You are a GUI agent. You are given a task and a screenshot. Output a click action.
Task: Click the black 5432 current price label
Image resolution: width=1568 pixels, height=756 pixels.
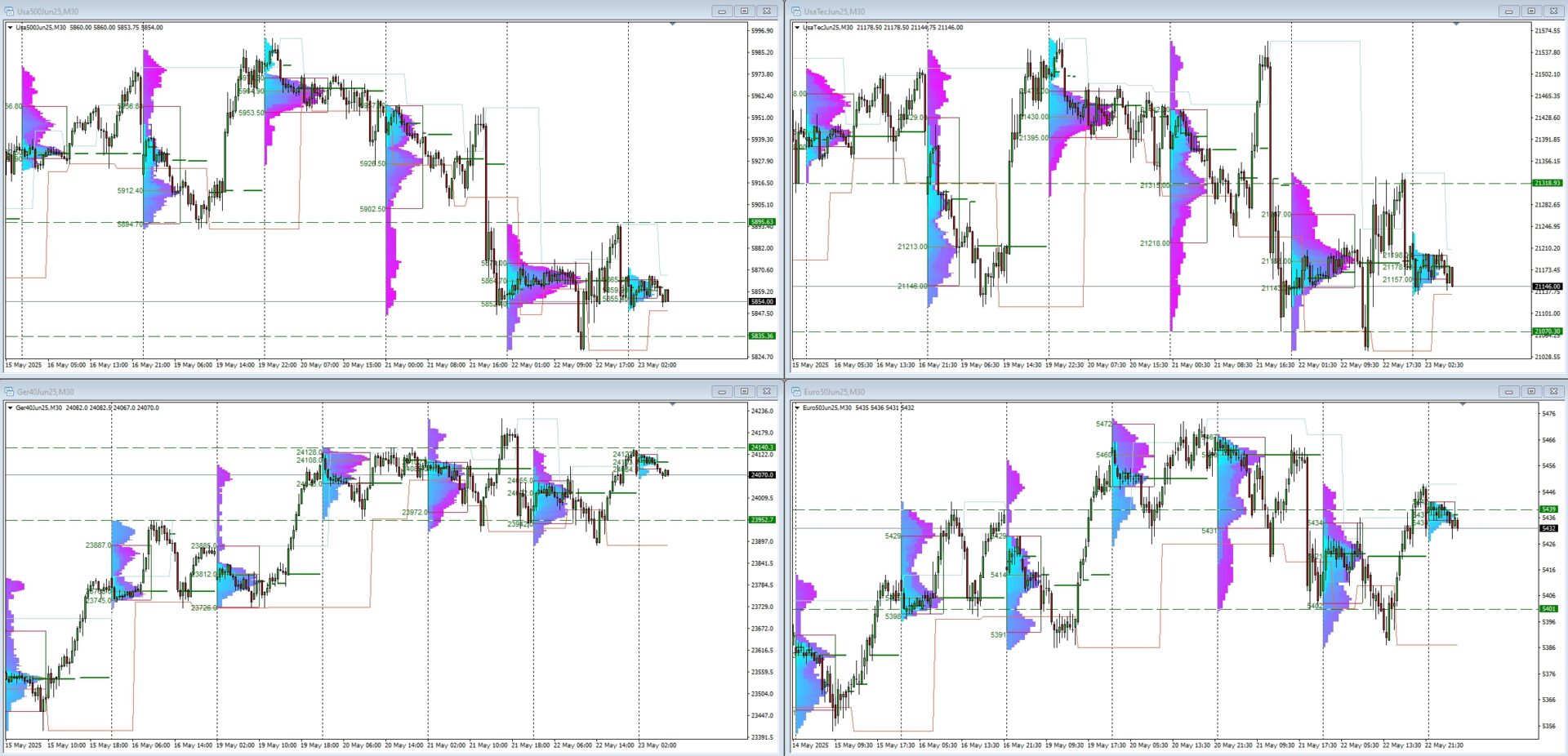pos(1548,528)
